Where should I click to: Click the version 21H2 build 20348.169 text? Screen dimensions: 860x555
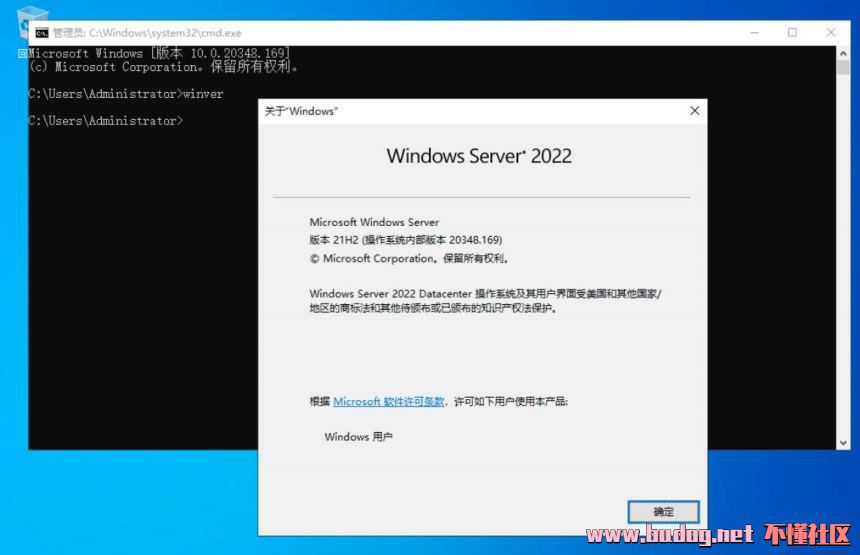click(406, 240)
